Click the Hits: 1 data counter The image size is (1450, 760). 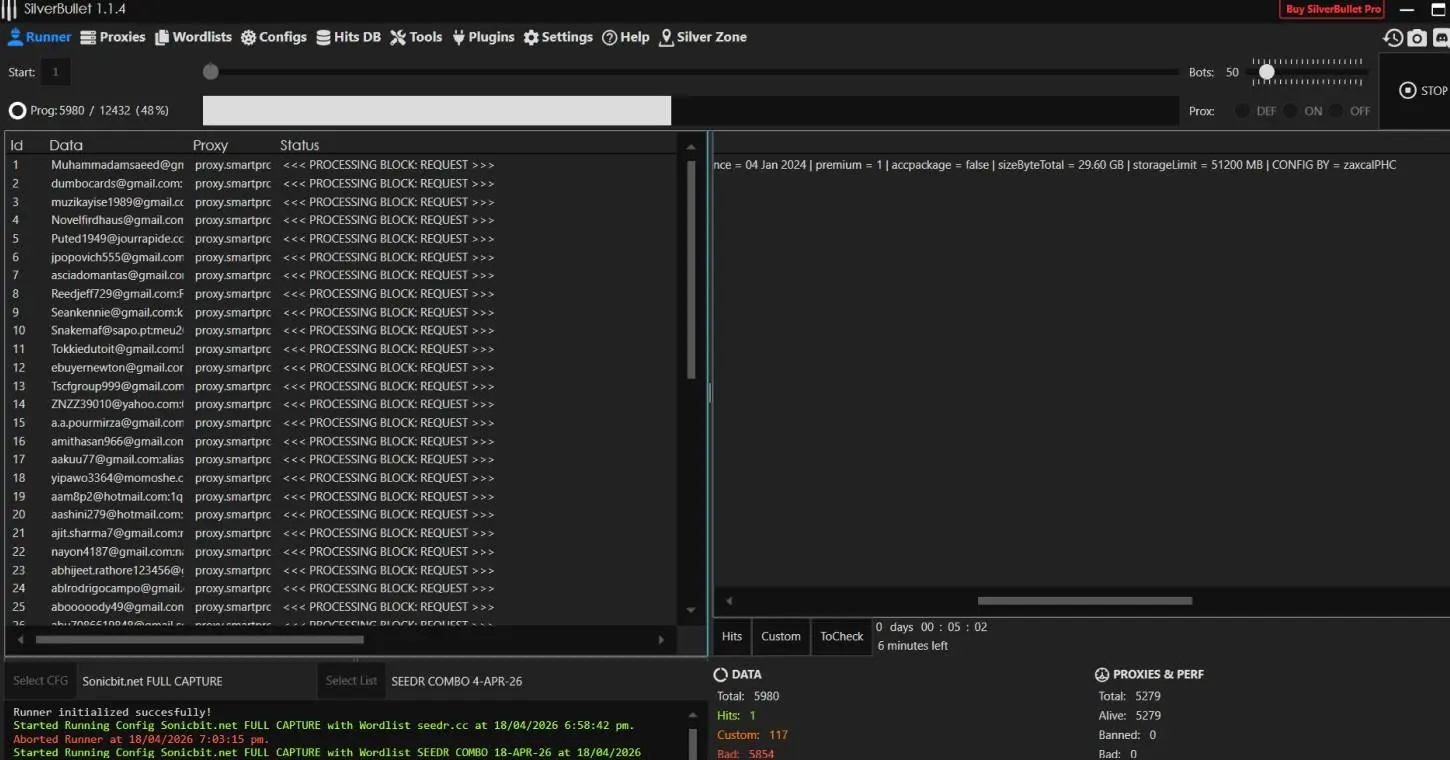pos(737,715)
